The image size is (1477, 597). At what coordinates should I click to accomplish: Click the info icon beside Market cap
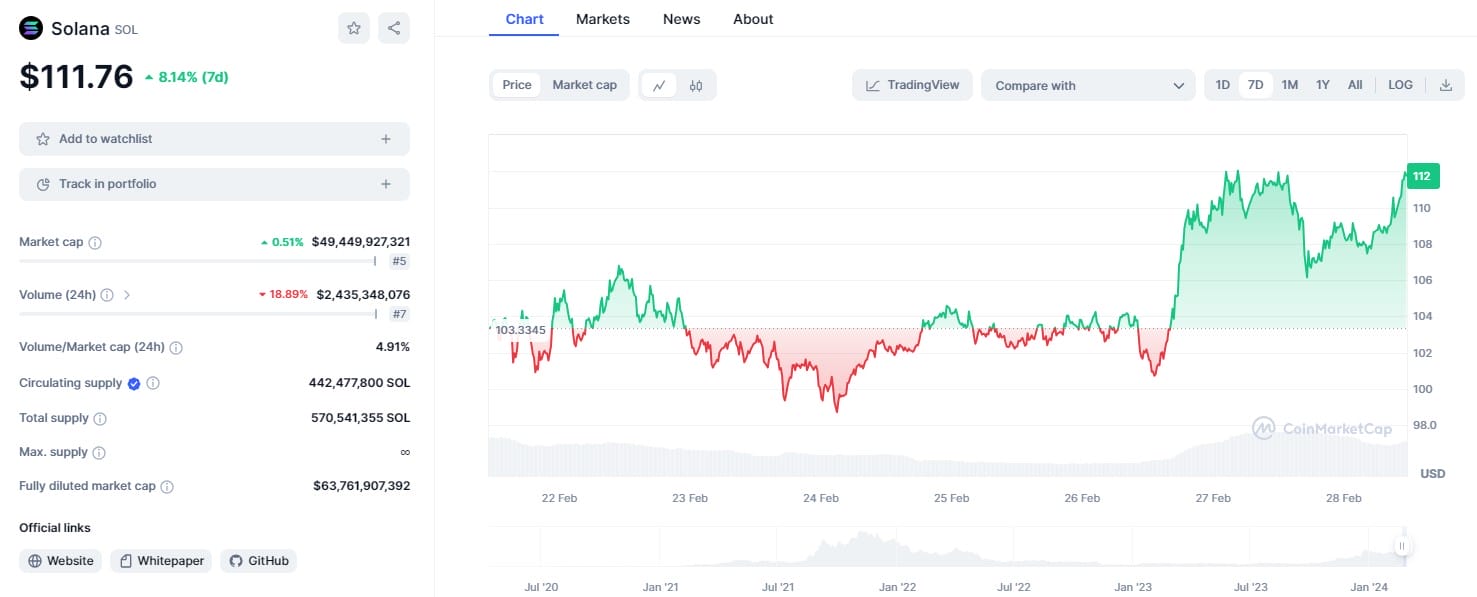click(95, 242)
